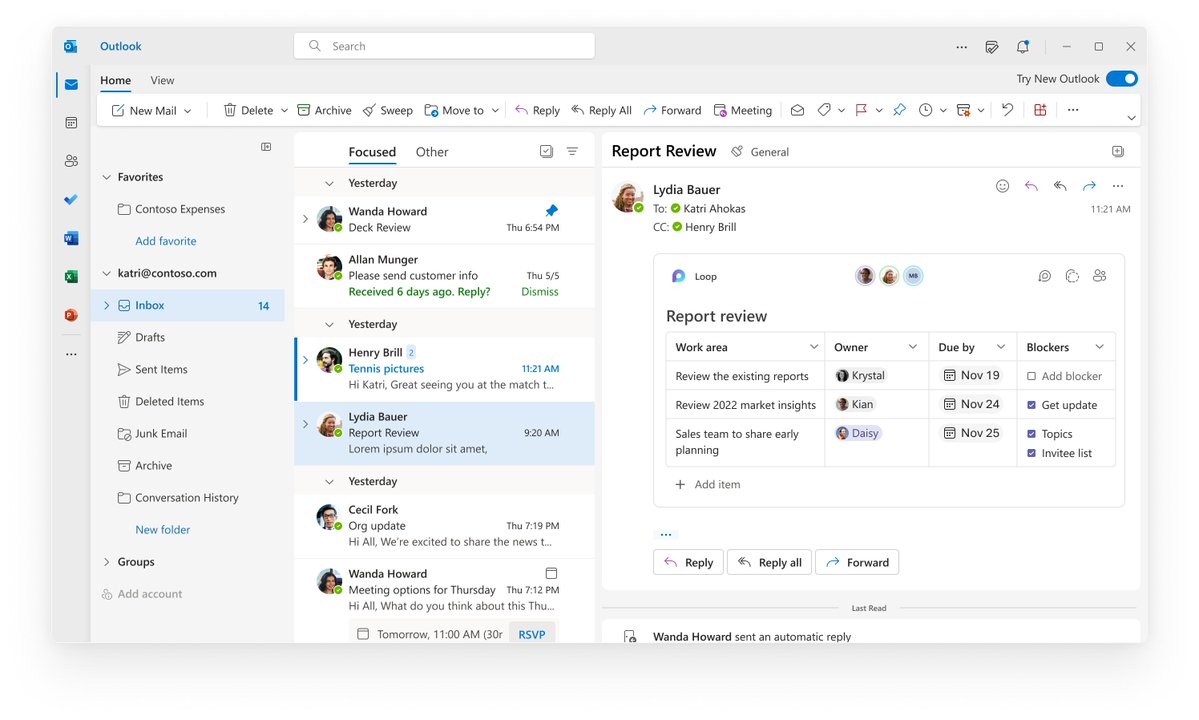Screen dimensions: 1199x720
Task: Open the Mail module in sidebar
Action: tap(71, 84)
